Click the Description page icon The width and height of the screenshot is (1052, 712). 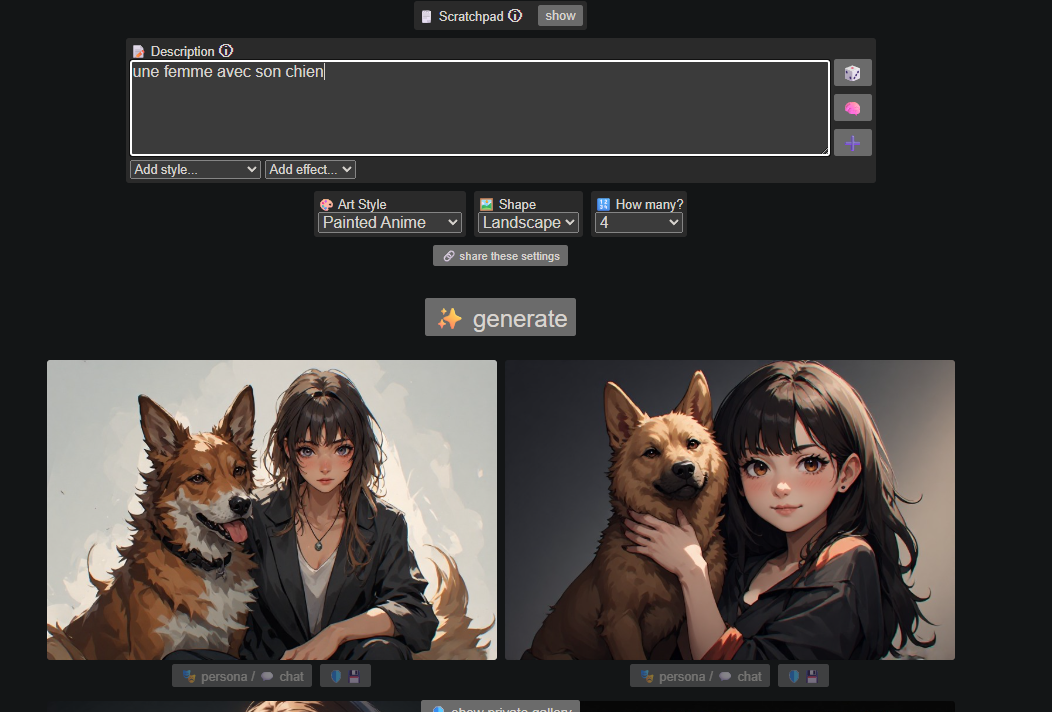tap(138, 52)
